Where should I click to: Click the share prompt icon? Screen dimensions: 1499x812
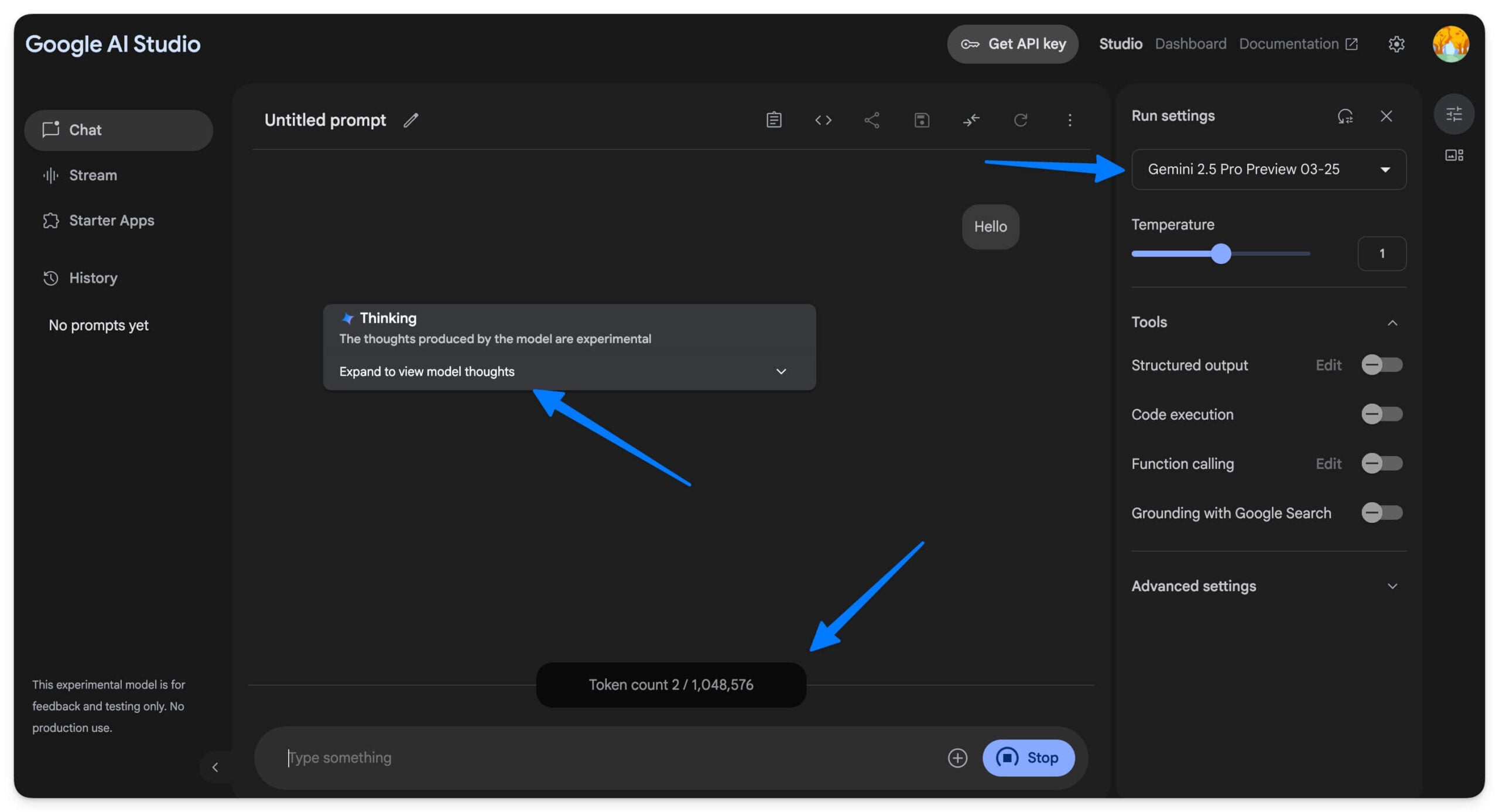(872, 120)
